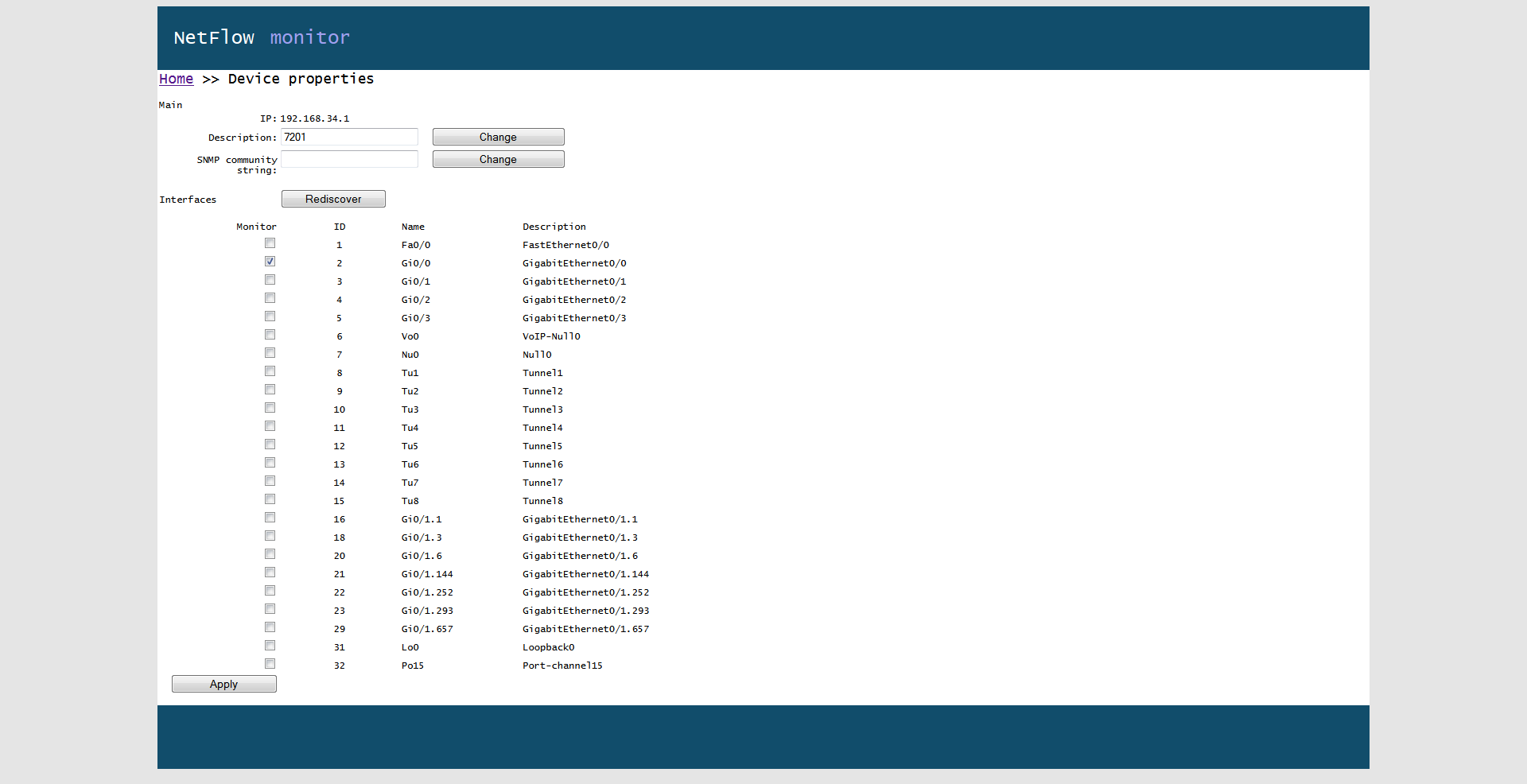Navigate to the Home page
The height and width of the screenshot is (784, 1527).
coord(176,79)
